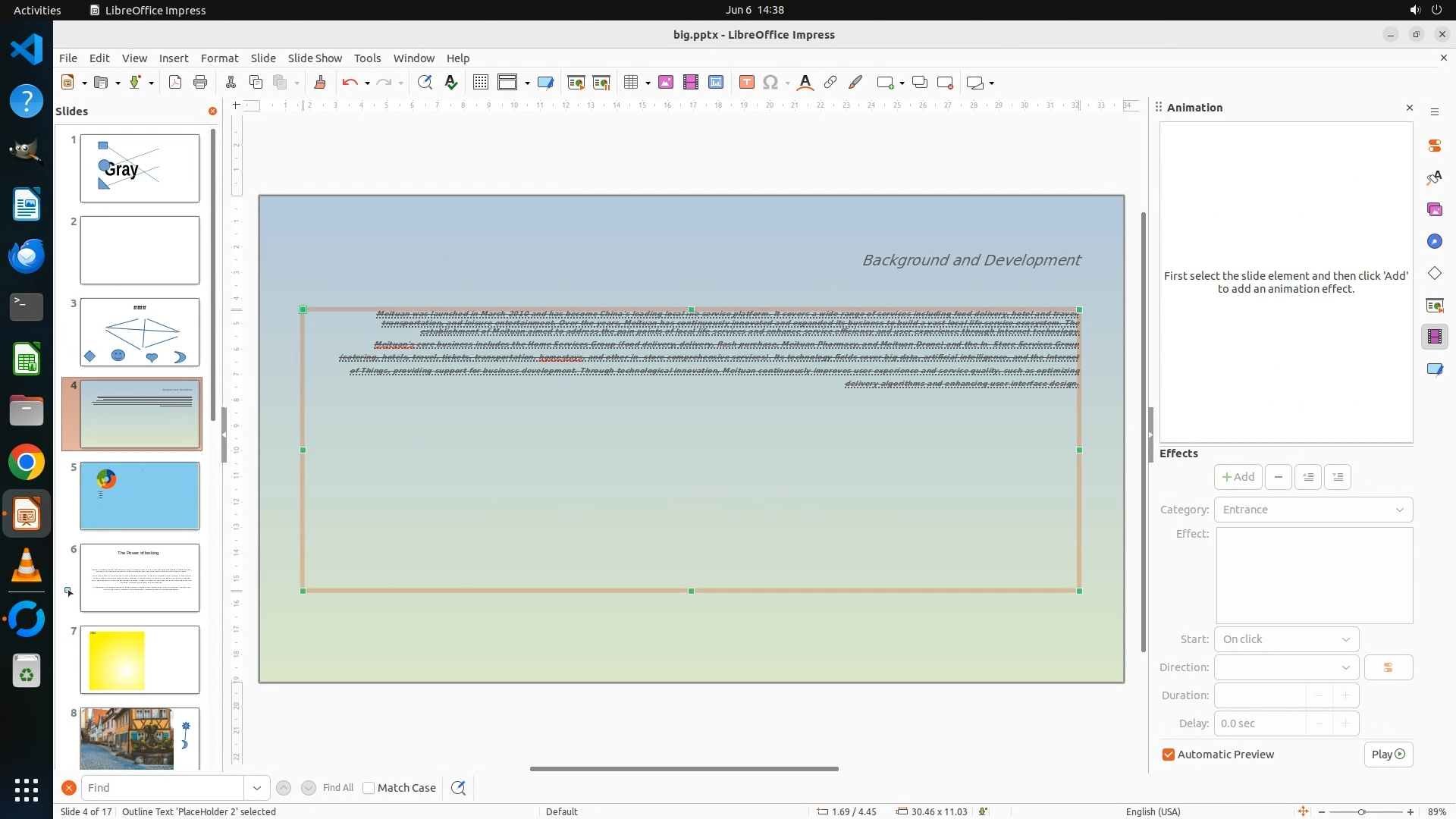Expand the Category Entrance dropdown

[x=1313, y=510]
